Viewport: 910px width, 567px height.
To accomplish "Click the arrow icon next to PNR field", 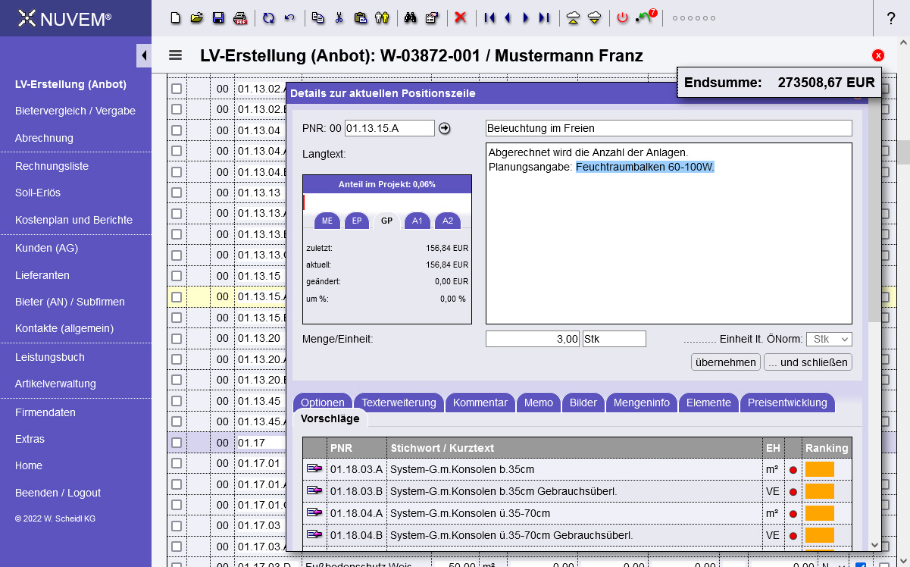I will pos(445,128).
